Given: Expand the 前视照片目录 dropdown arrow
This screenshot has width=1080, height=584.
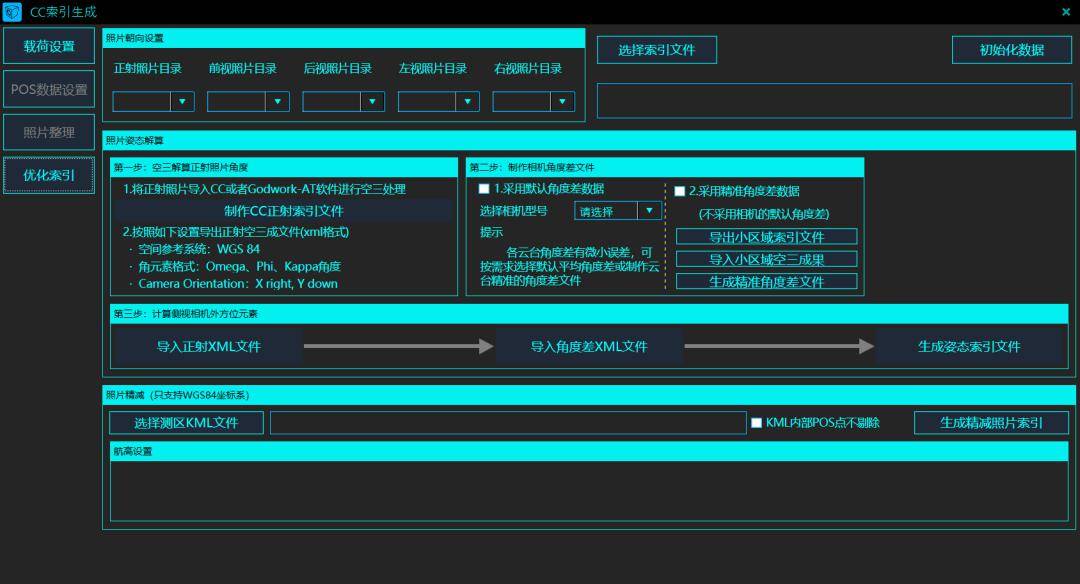Looking at the screenshot, I should tap(277, 101).
